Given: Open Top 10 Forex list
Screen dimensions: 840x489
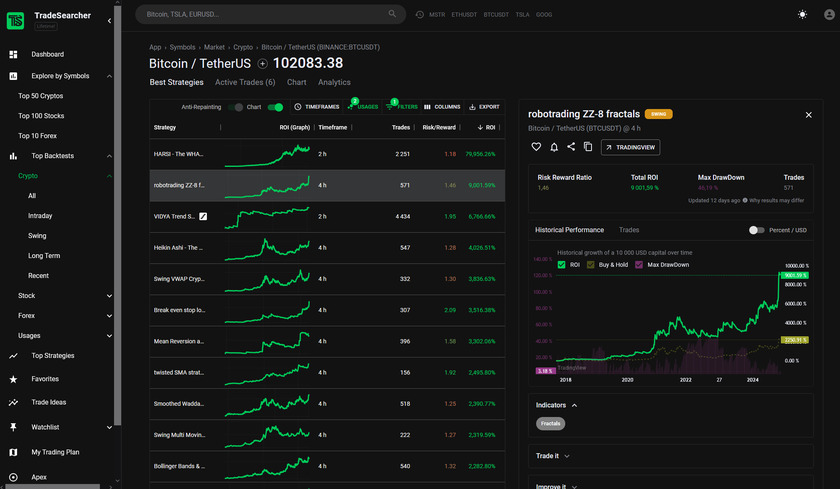Looking at the screenshot, I should [38, 136].
